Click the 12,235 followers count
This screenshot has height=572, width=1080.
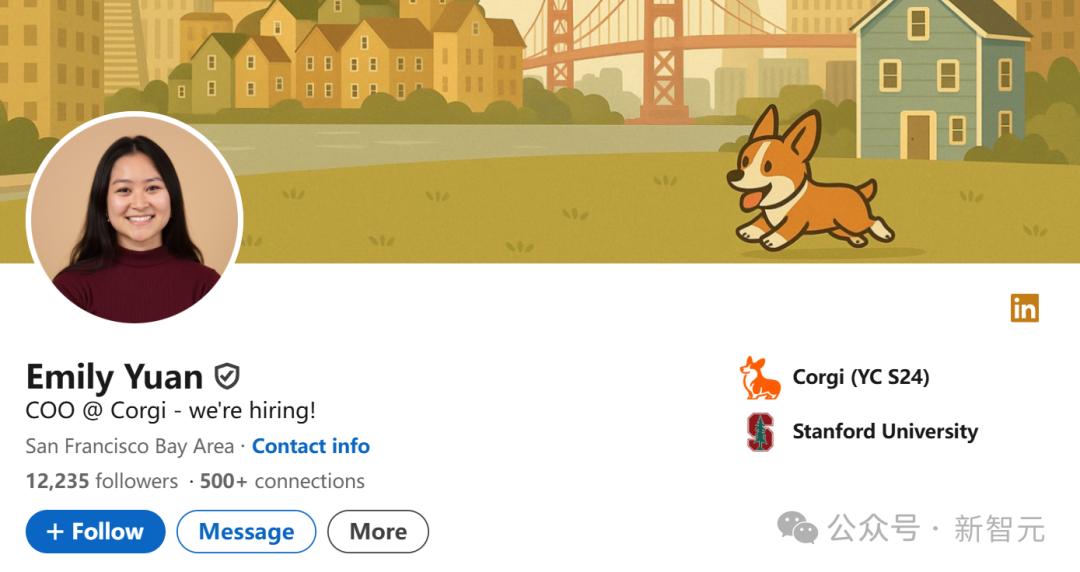coord(102,481)
